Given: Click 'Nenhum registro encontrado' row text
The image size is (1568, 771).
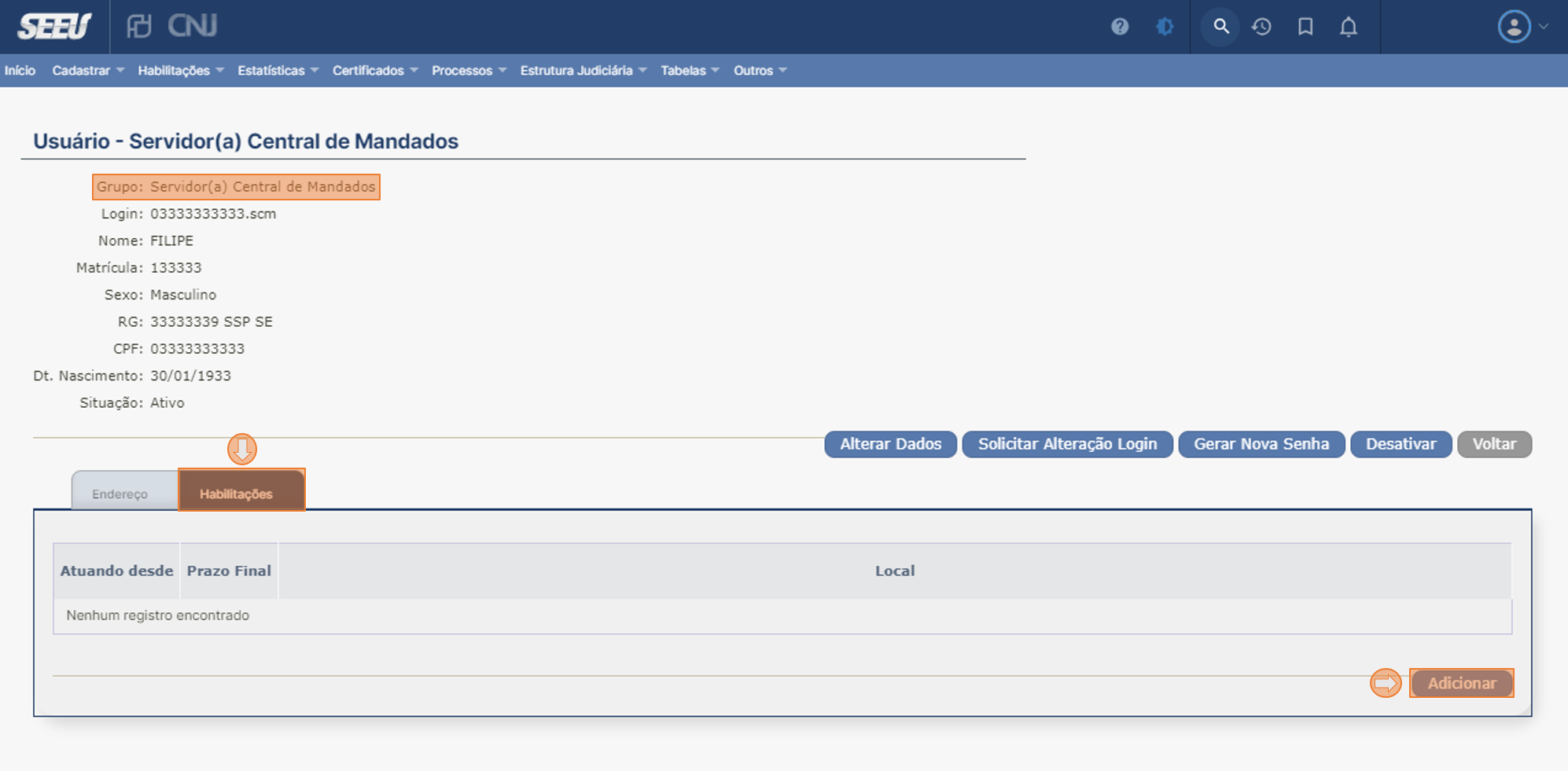Looking at the screenshot, I should tap(157, 615).
